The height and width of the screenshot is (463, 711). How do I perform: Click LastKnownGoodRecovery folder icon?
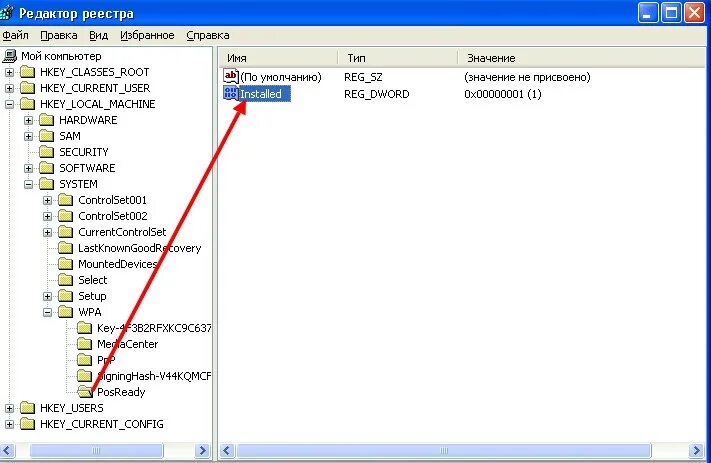click(66, 248)
